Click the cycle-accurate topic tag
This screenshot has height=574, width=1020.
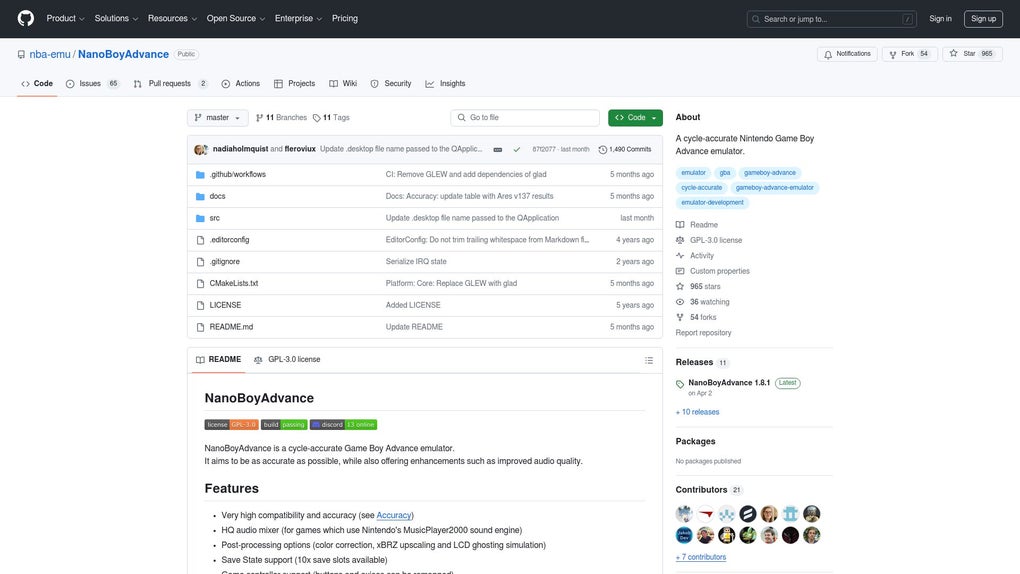701,187
